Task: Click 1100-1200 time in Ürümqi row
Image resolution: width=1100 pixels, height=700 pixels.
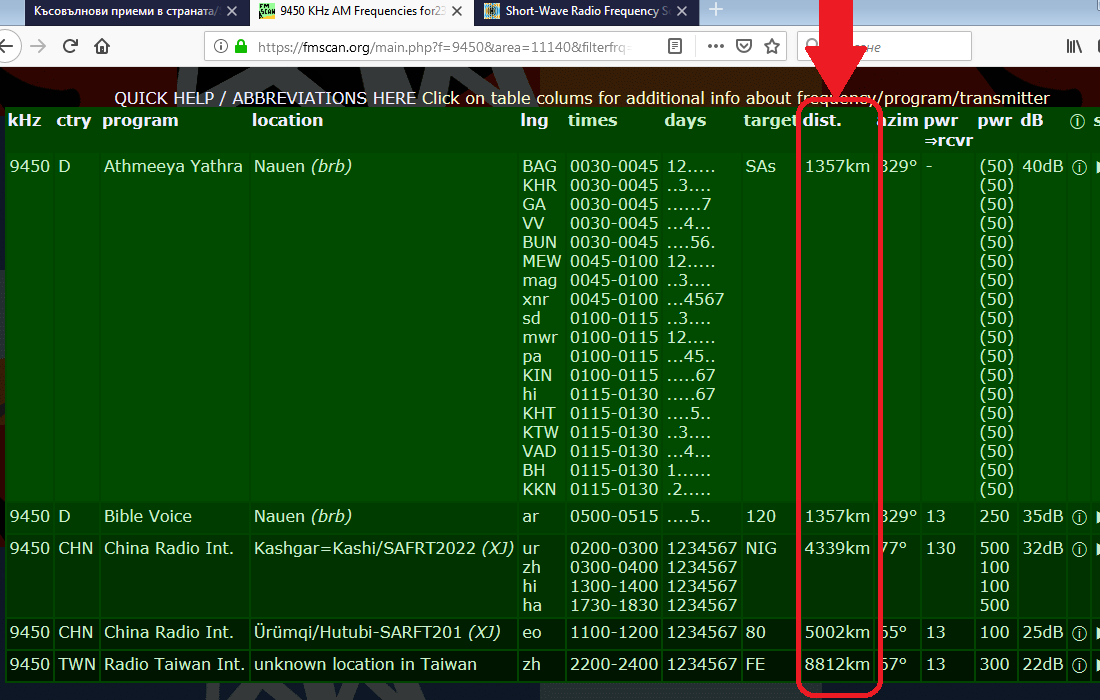Action: [x=614, y=632]
